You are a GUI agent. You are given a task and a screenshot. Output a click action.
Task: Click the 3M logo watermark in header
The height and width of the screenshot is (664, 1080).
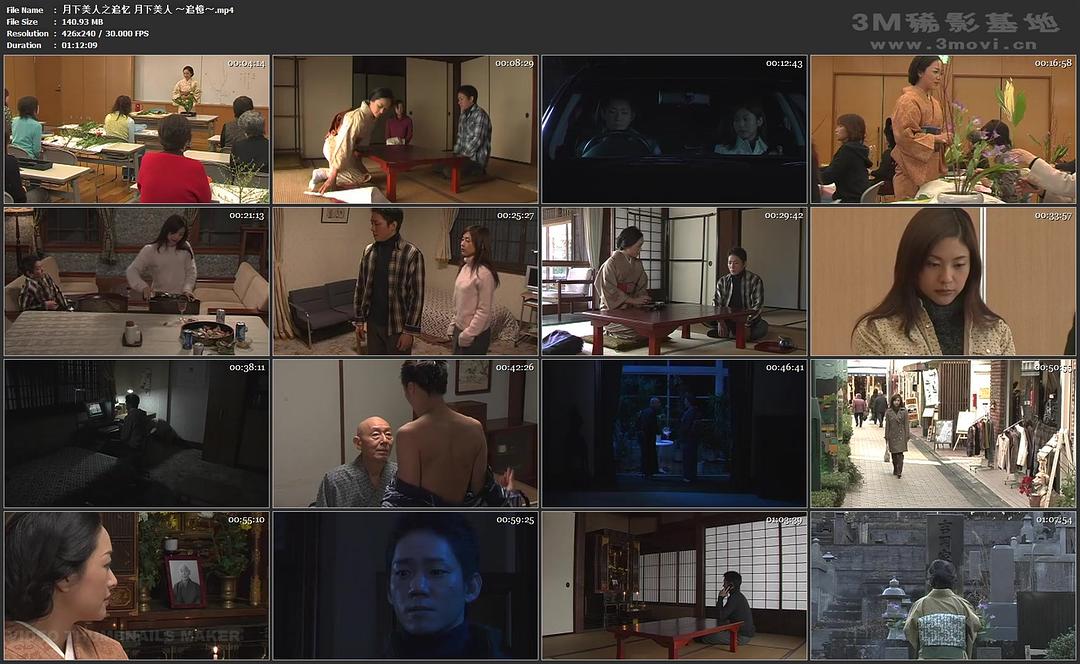[x=954, y=22]
